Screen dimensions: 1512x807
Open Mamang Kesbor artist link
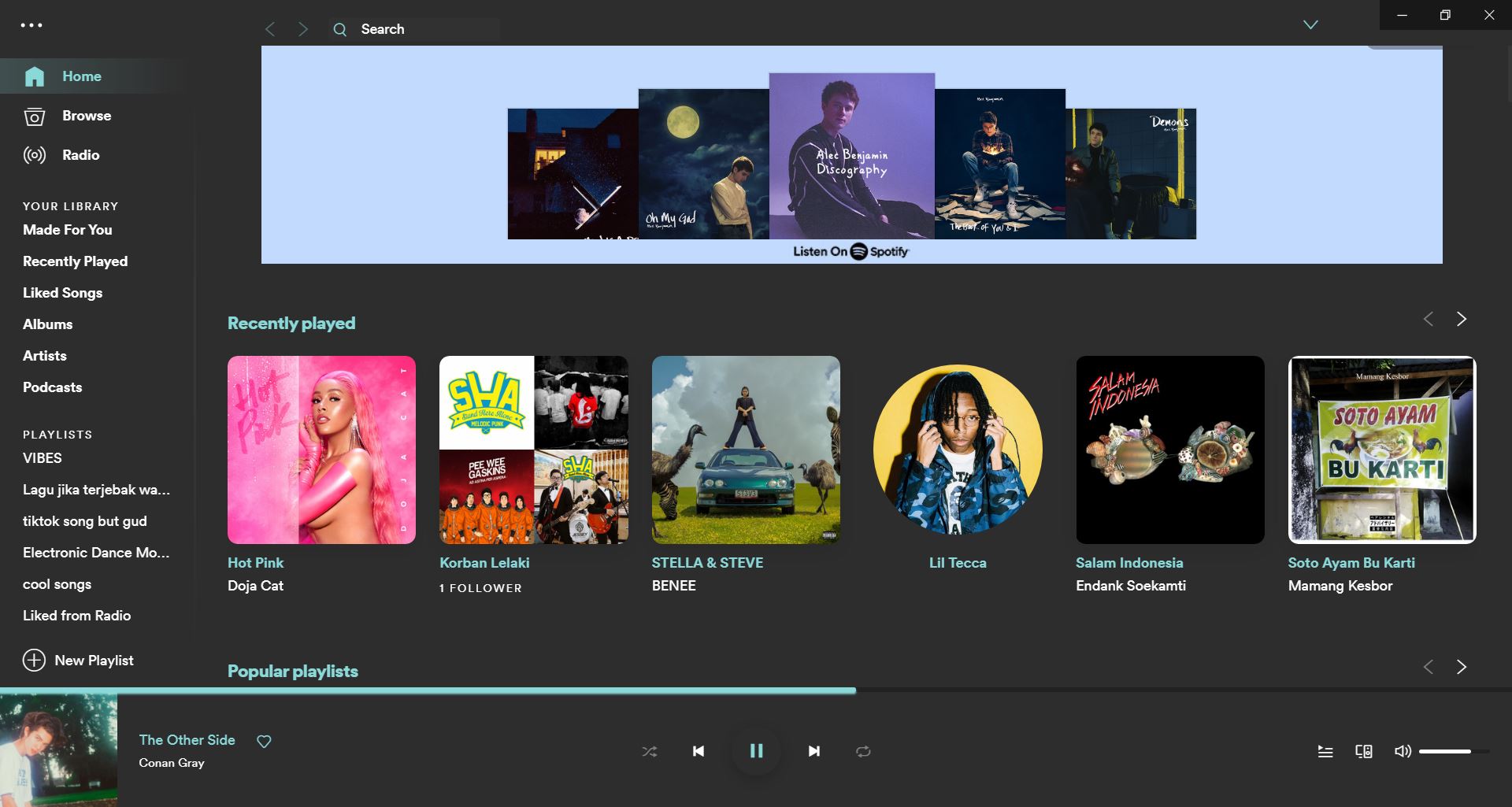[1340, 586]
